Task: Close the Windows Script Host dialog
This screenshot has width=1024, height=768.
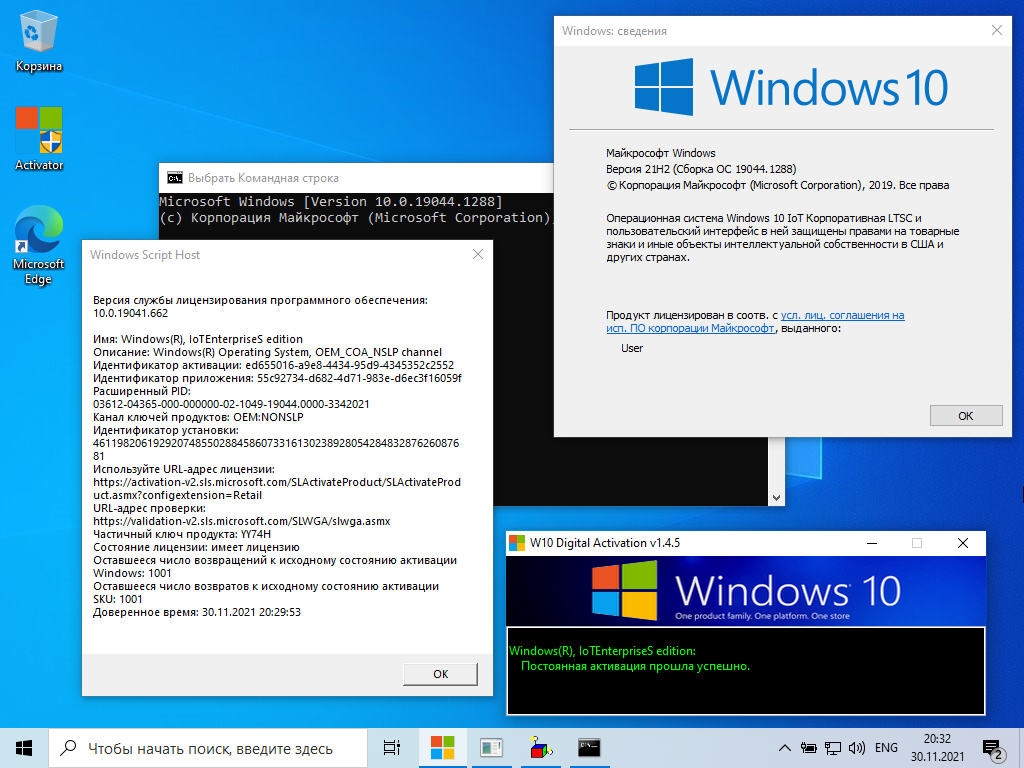Action: 478,255
